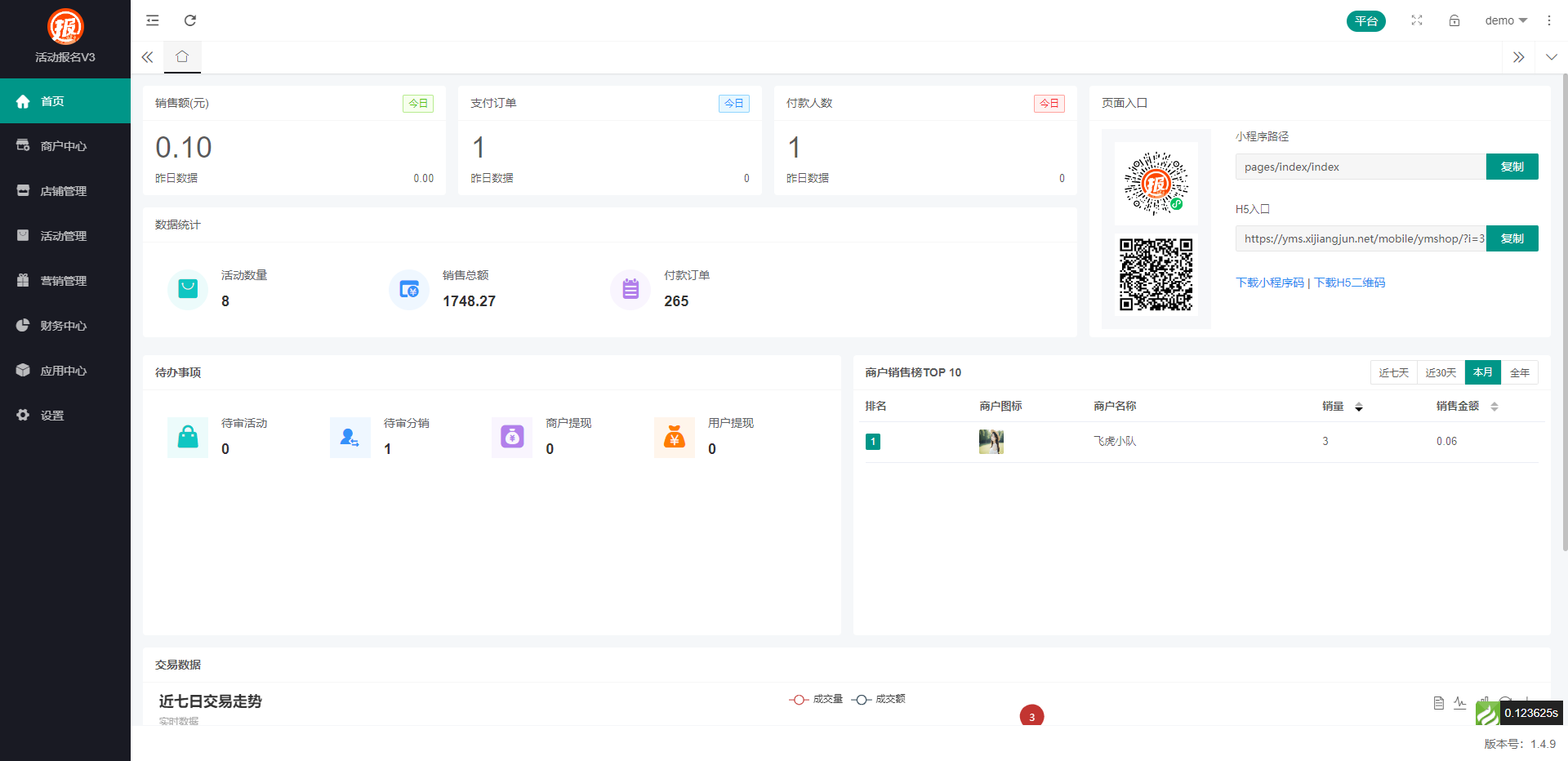Open the demo account dropdown
Screen dimensions: 1568x761
[1505, 20]
